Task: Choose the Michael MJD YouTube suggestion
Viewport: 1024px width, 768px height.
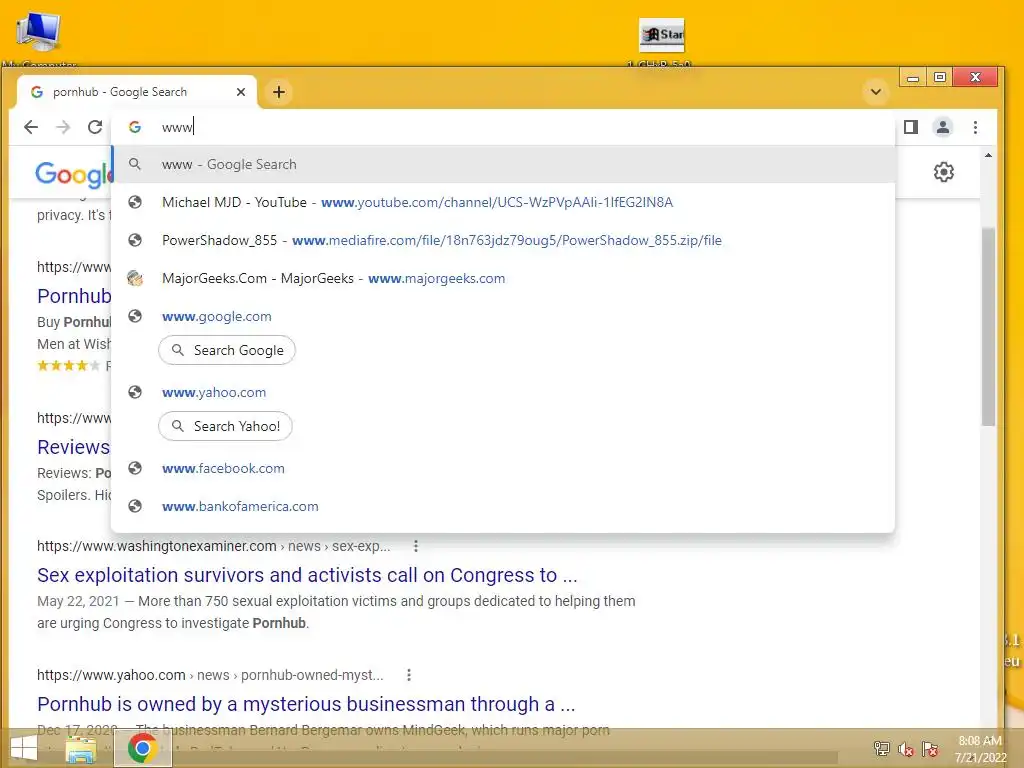Action: click(503, 202)
